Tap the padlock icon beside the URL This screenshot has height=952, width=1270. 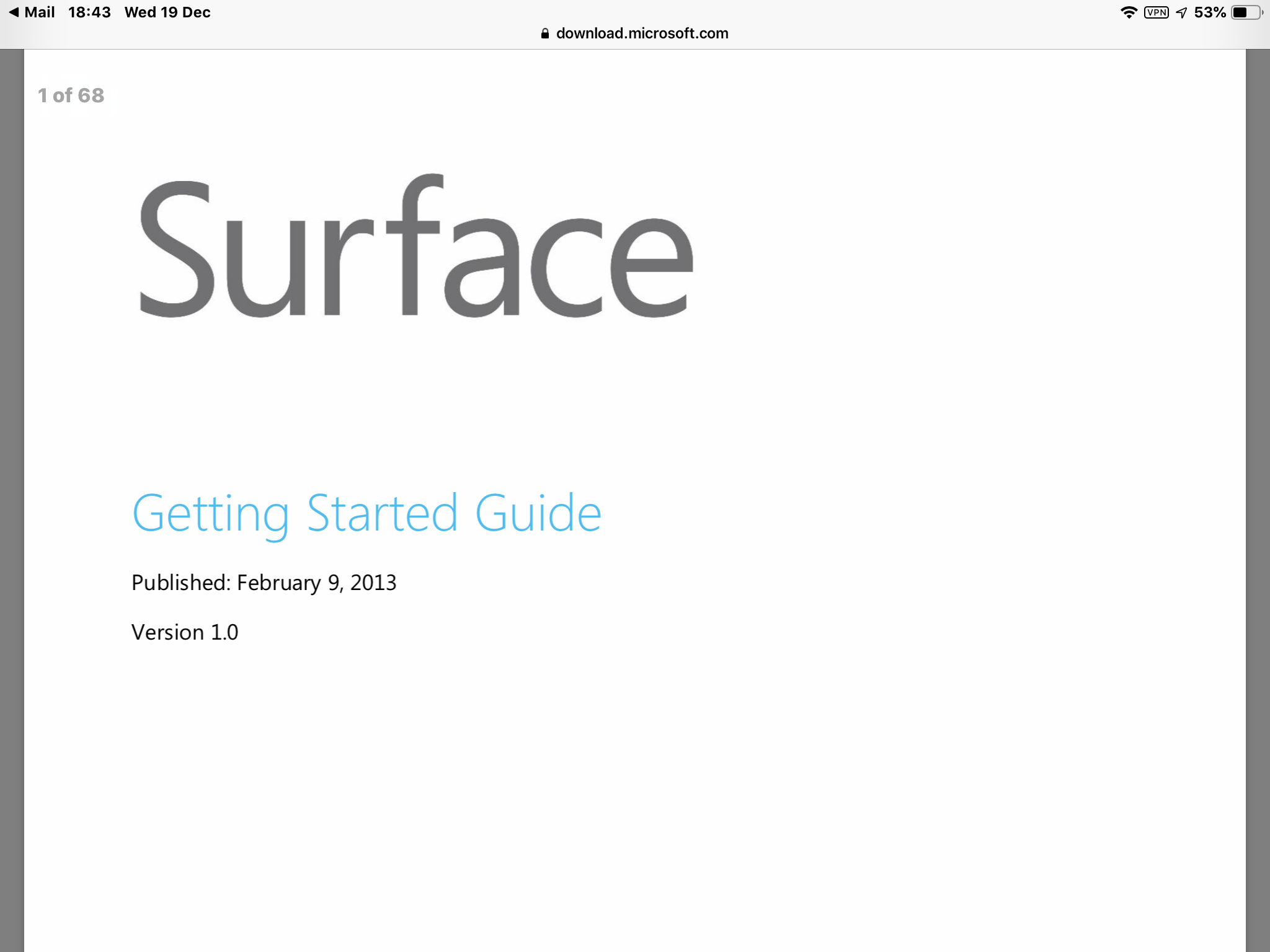[545, 33]
